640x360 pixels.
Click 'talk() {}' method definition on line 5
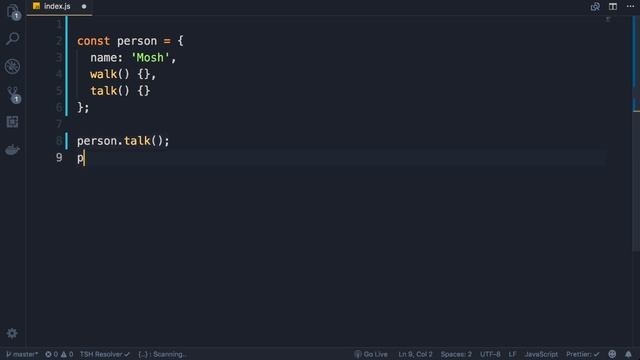click(x=120, y=91)
